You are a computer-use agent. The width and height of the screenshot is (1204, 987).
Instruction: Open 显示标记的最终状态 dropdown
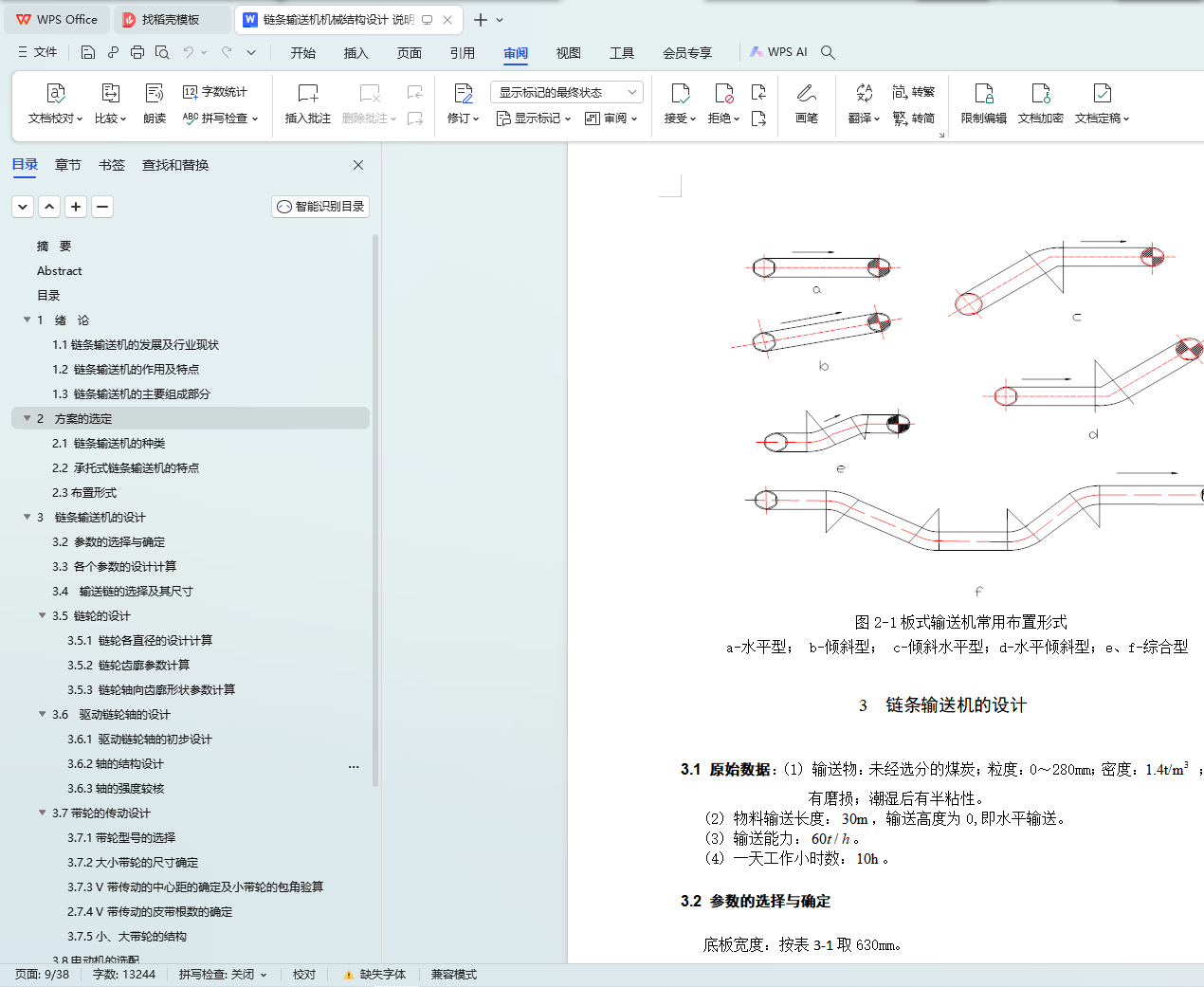pos(567,92)
